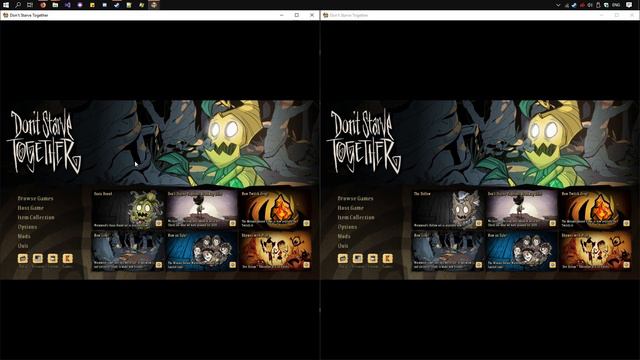Open the Twitch Drops card in right window
Screen dimensions: 640x360
pyautogui.click(x=596, y=209)
